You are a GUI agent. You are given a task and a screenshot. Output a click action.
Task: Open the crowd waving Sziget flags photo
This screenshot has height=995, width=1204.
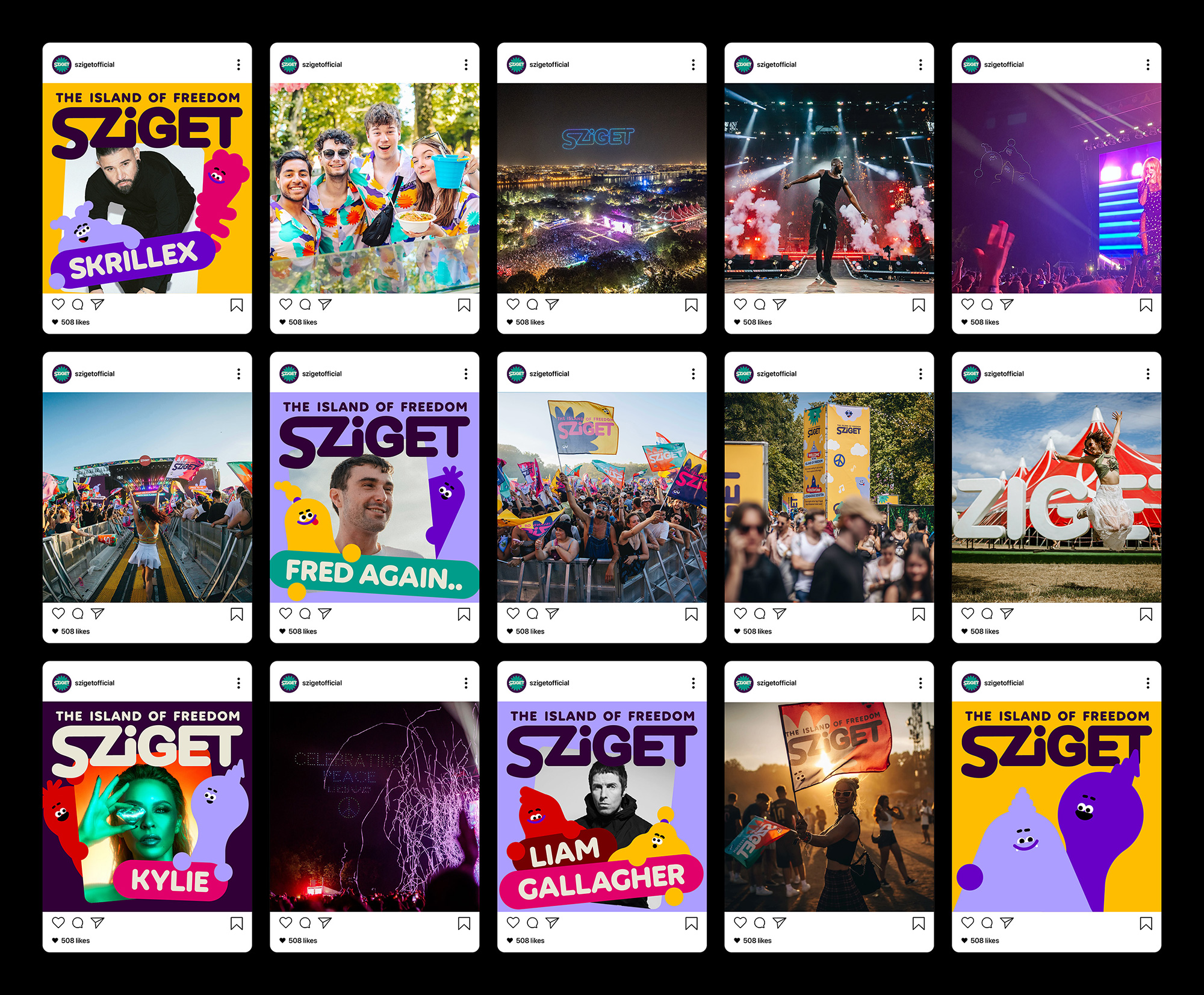(x=602, y=497)
